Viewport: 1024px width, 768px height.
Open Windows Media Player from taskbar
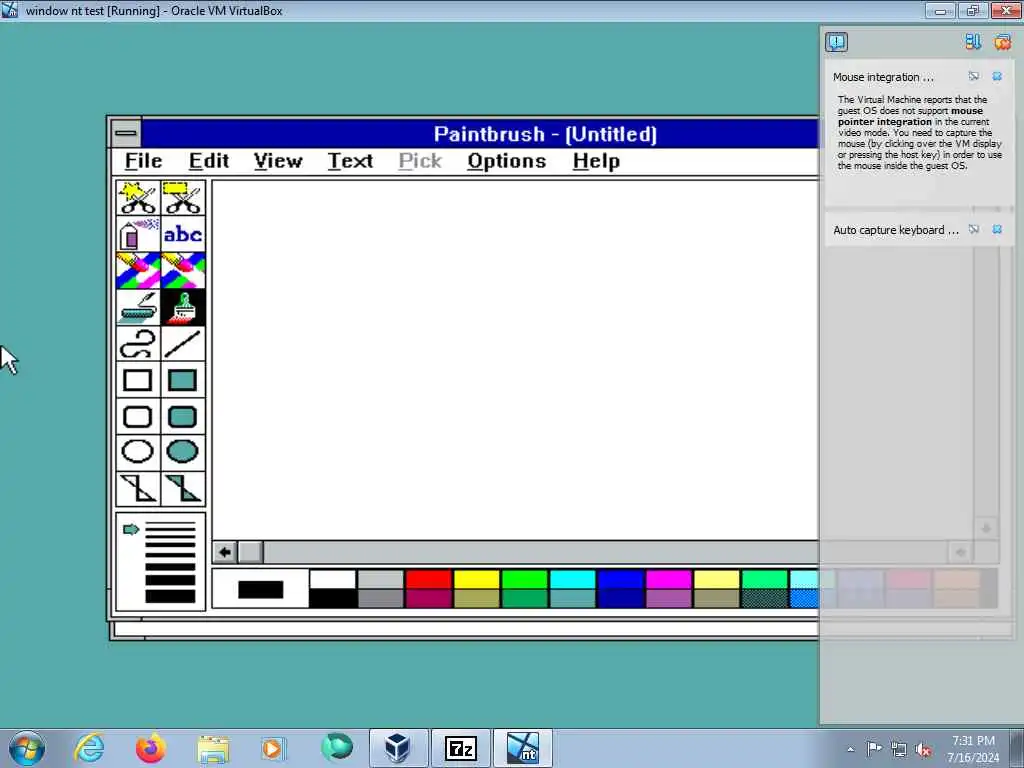(272, 748)
